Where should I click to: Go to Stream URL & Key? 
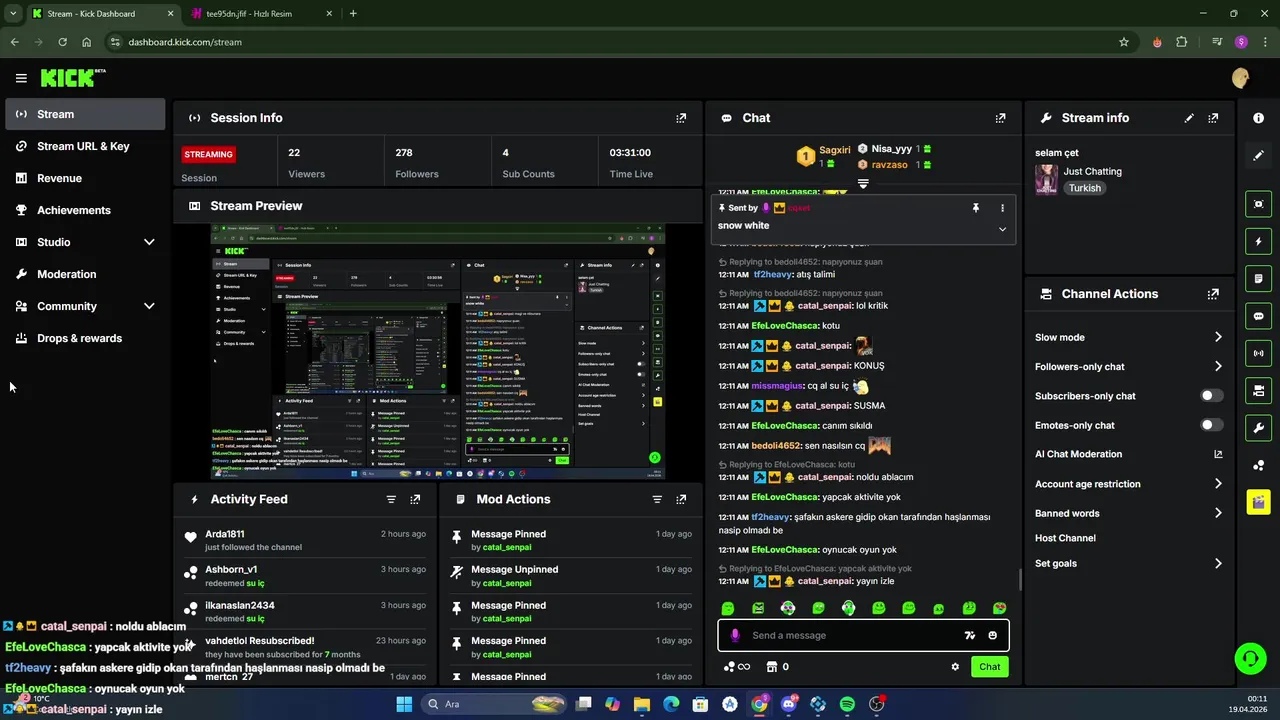[85, 146]
